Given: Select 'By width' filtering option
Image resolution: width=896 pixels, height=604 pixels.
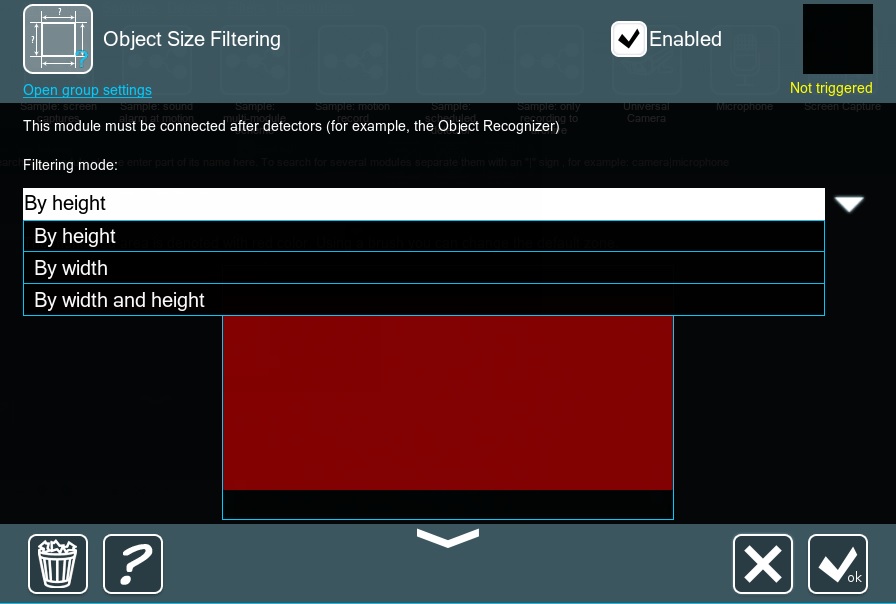Looking at the screenshot, I should tap(423, 268).
